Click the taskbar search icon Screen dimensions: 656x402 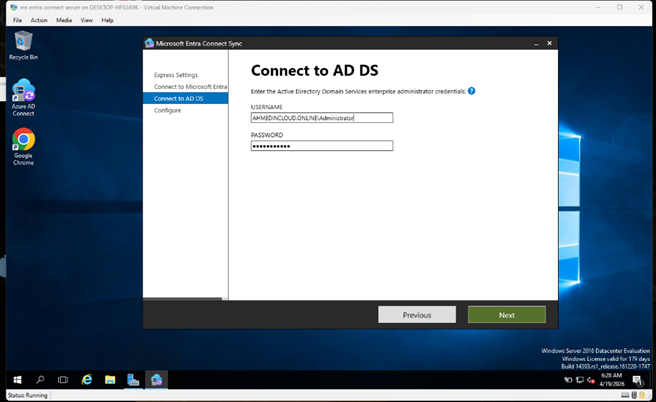coord(41,380)
